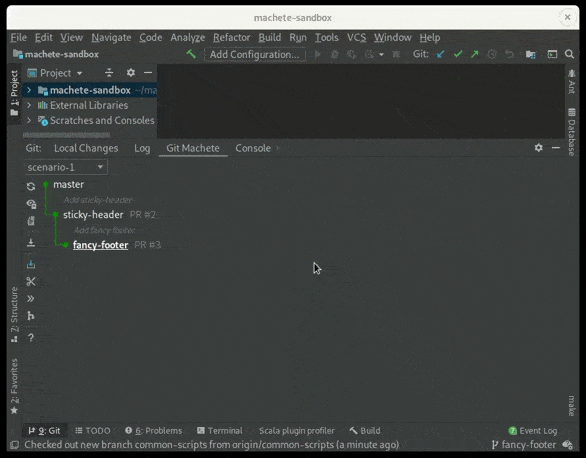Select the sticky-header branch in the graph
Screen dimensions: 586x458
click(x=93, y=215)
